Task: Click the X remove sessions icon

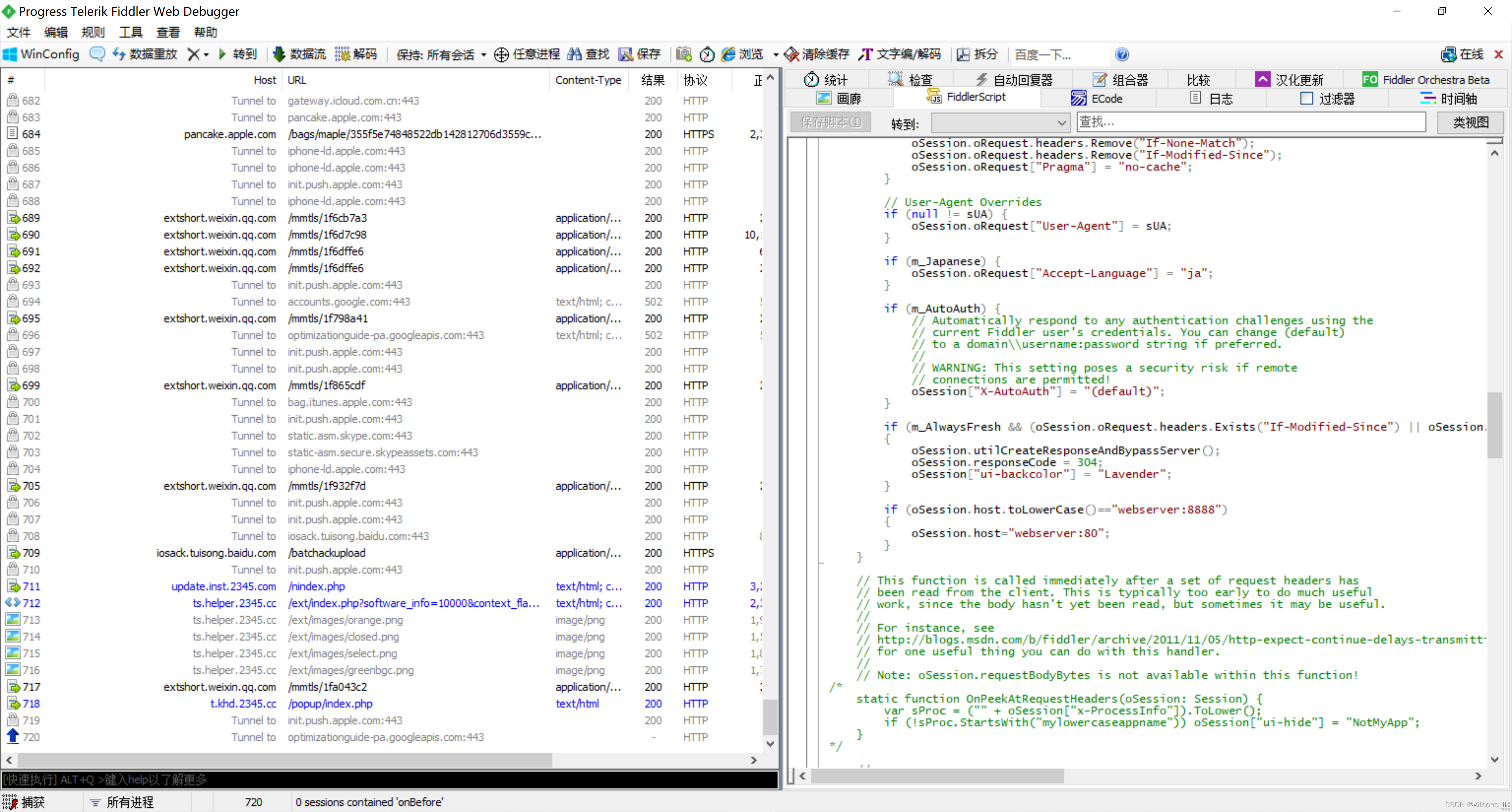Action: pyautogui.click(x=193, y=54)
